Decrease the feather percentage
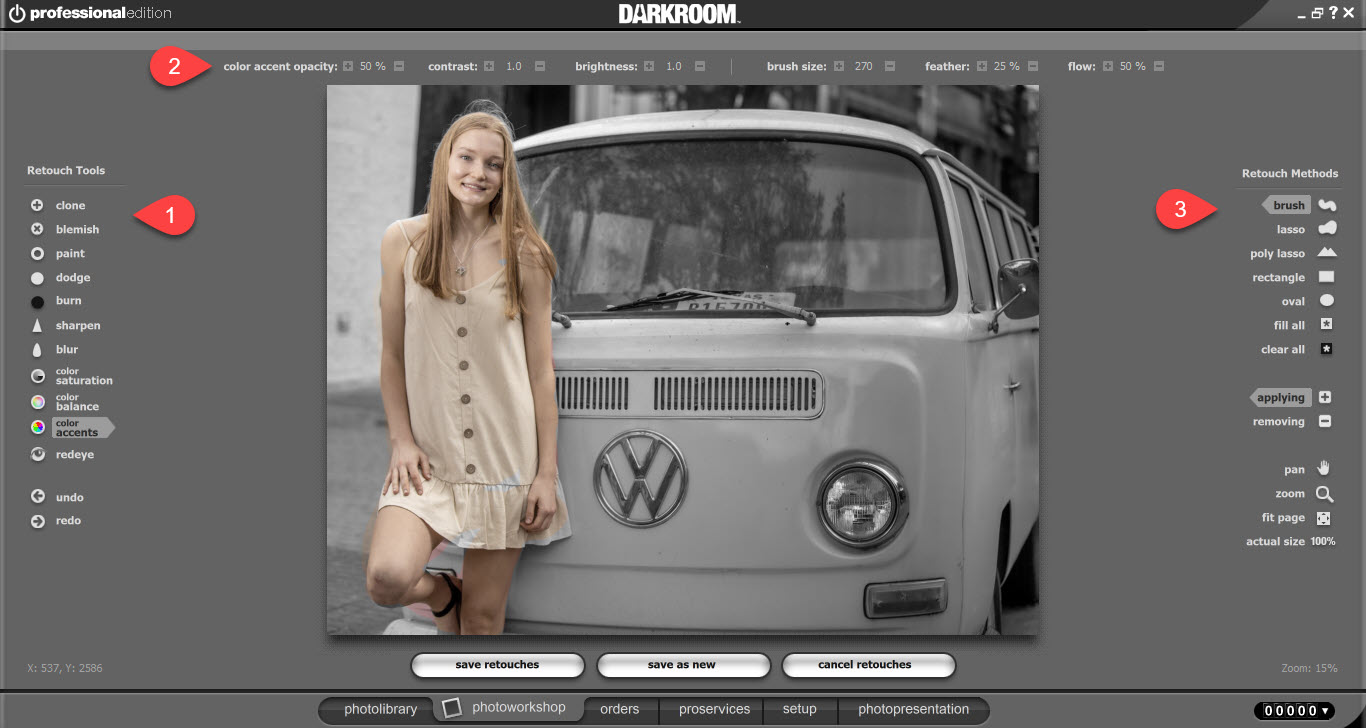1366x728 pixels. [1033, 66]
